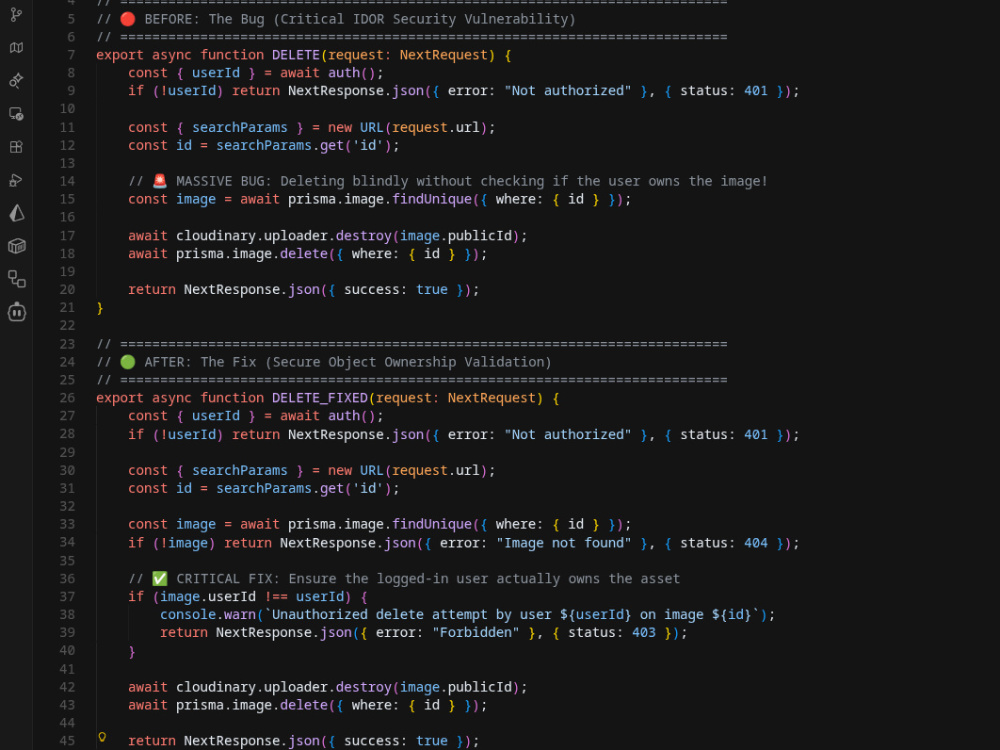Click closing brace on line 21
The image size is (1000, 750).
[x=100, y=308]
